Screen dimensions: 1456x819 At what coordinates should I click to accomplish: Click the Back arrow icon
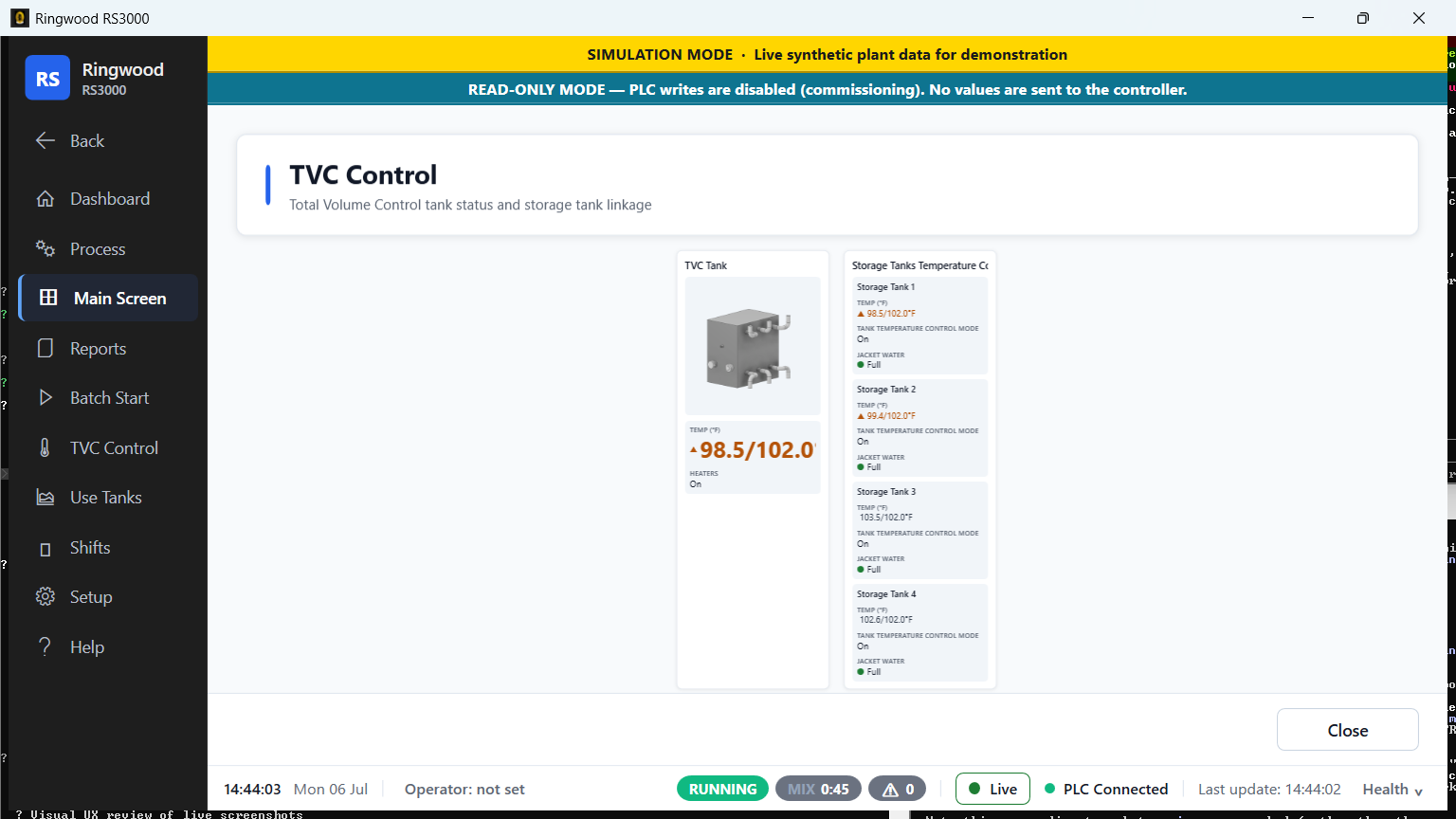coord(45,140)
